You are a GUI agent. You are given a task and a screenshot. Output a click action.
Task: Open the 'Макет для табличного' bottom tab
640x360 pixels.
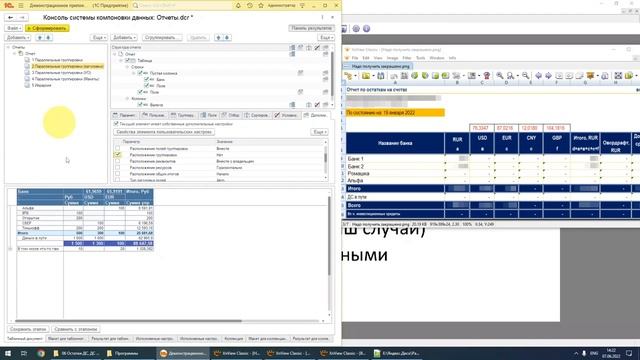coord(66,339)
